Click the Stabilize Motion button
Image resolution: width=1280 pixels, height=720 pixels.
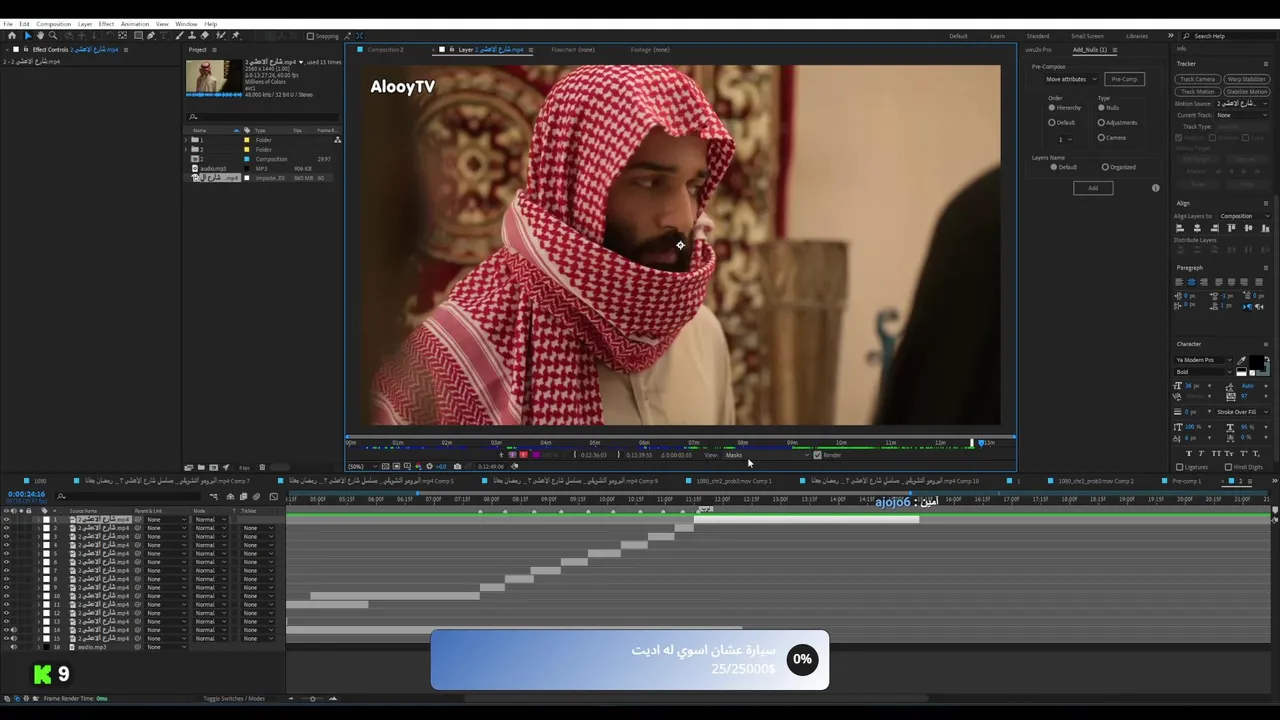coord(1246,92)
